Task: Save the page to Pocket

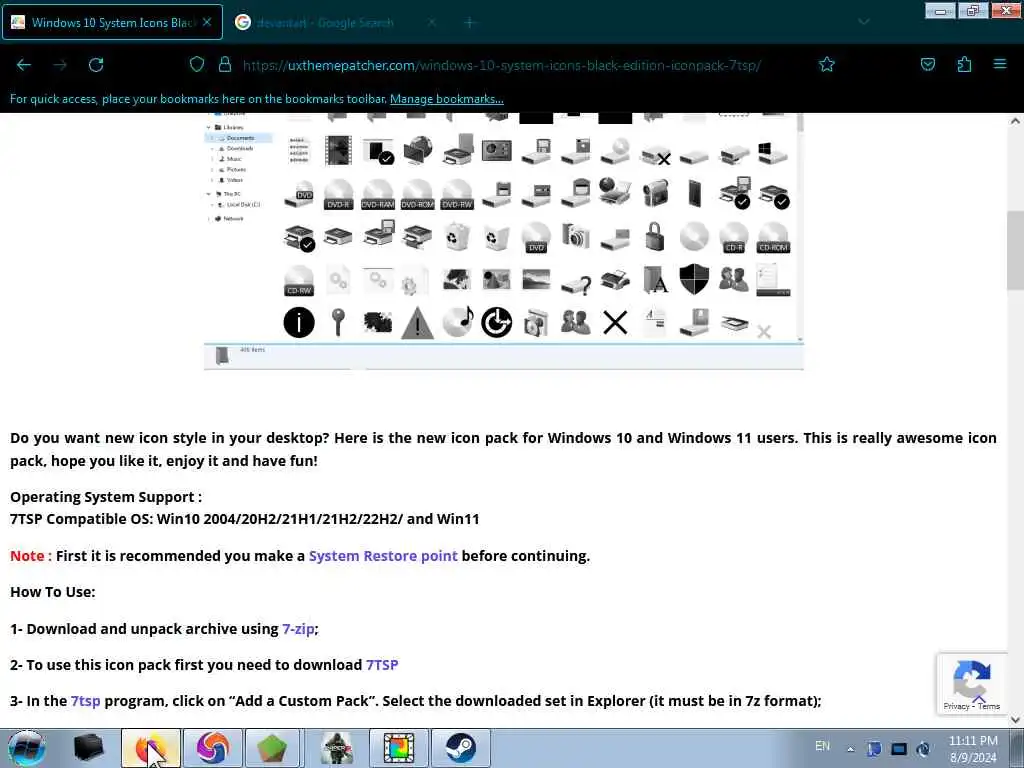Action: [927, 64]
